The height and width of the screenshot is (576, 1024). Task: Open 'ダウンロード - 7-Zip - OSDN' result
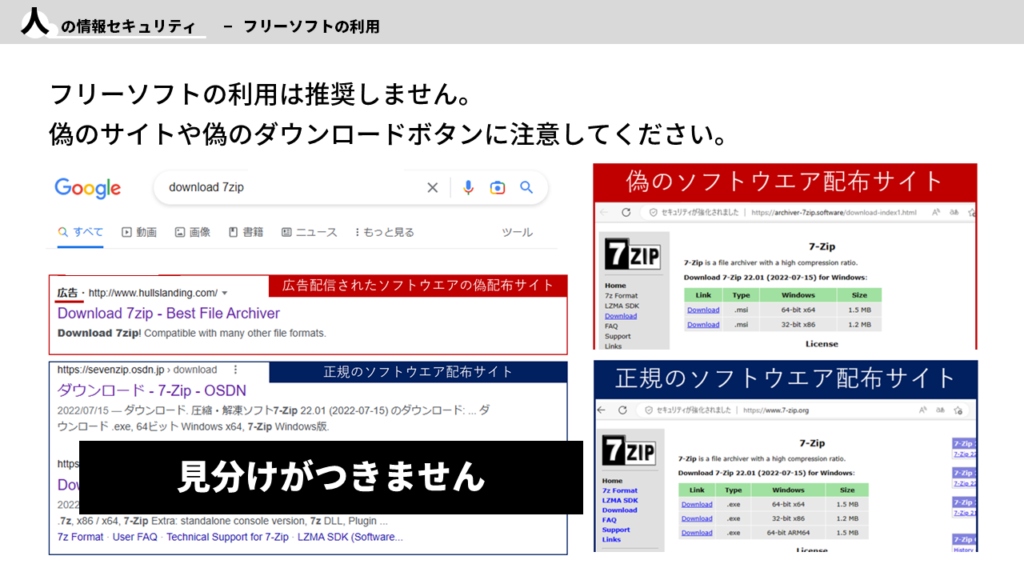(x=152, y=391)
